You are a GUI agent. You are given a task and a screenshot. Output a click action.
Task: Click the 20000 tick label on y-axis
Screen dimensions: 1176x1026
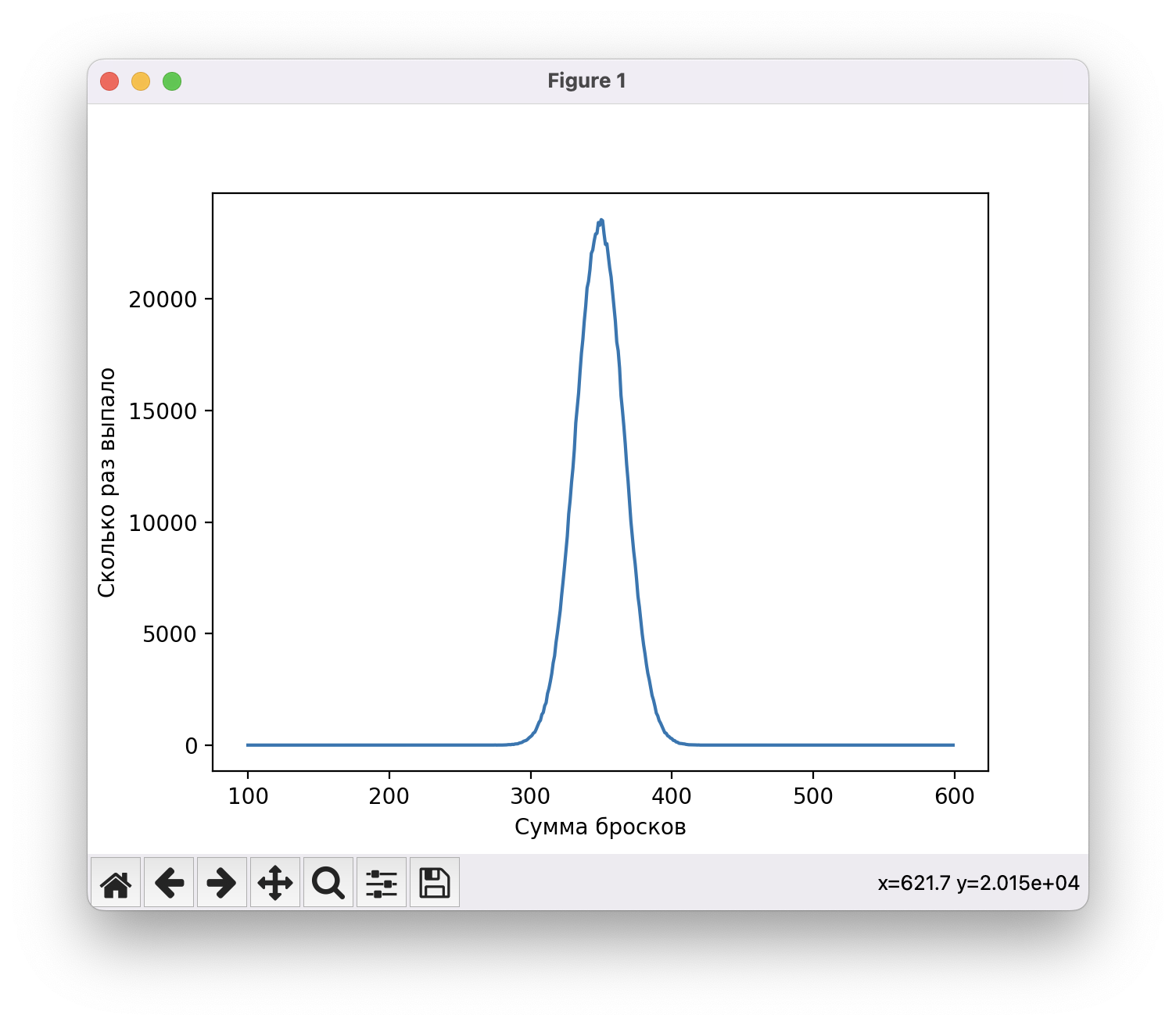point(163,300)
